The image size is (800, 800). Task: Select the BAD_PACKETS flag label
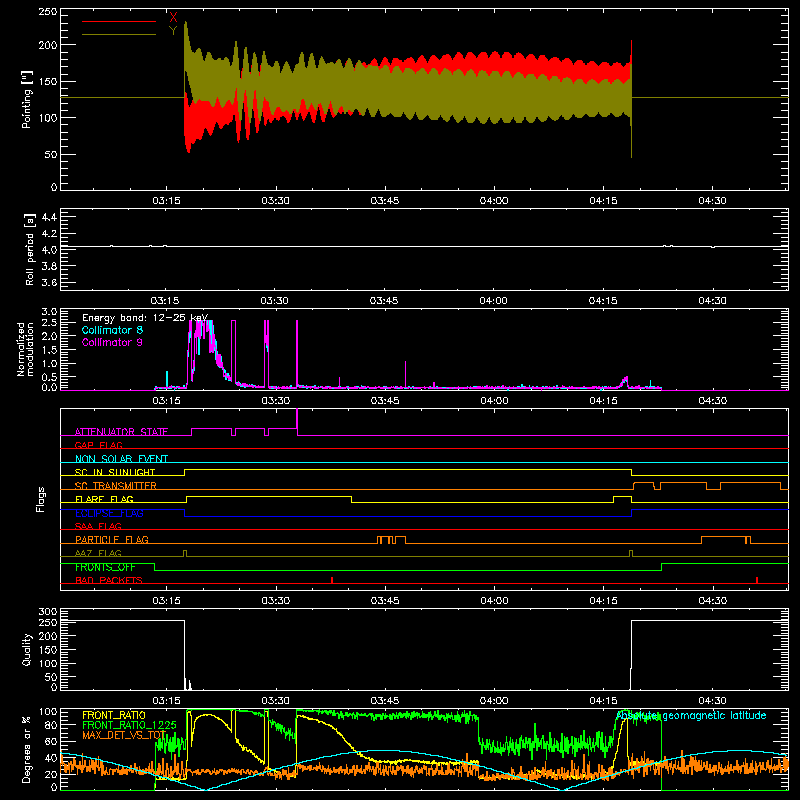coord(109,580)
